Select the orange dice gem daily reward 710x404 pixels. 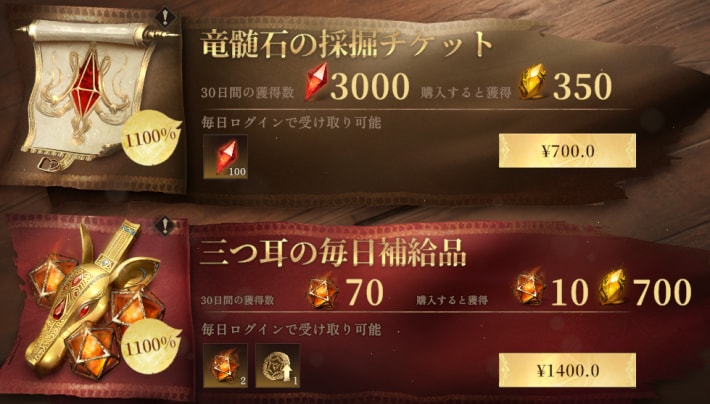225,366
